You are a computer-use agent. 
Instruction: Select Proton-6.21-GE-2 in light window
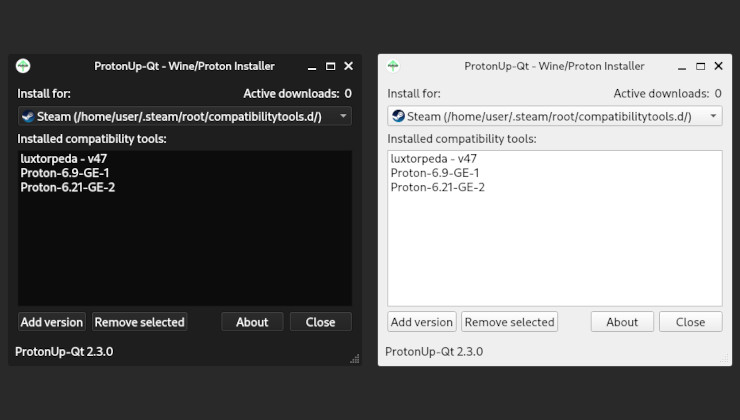(x=437, y=187)
